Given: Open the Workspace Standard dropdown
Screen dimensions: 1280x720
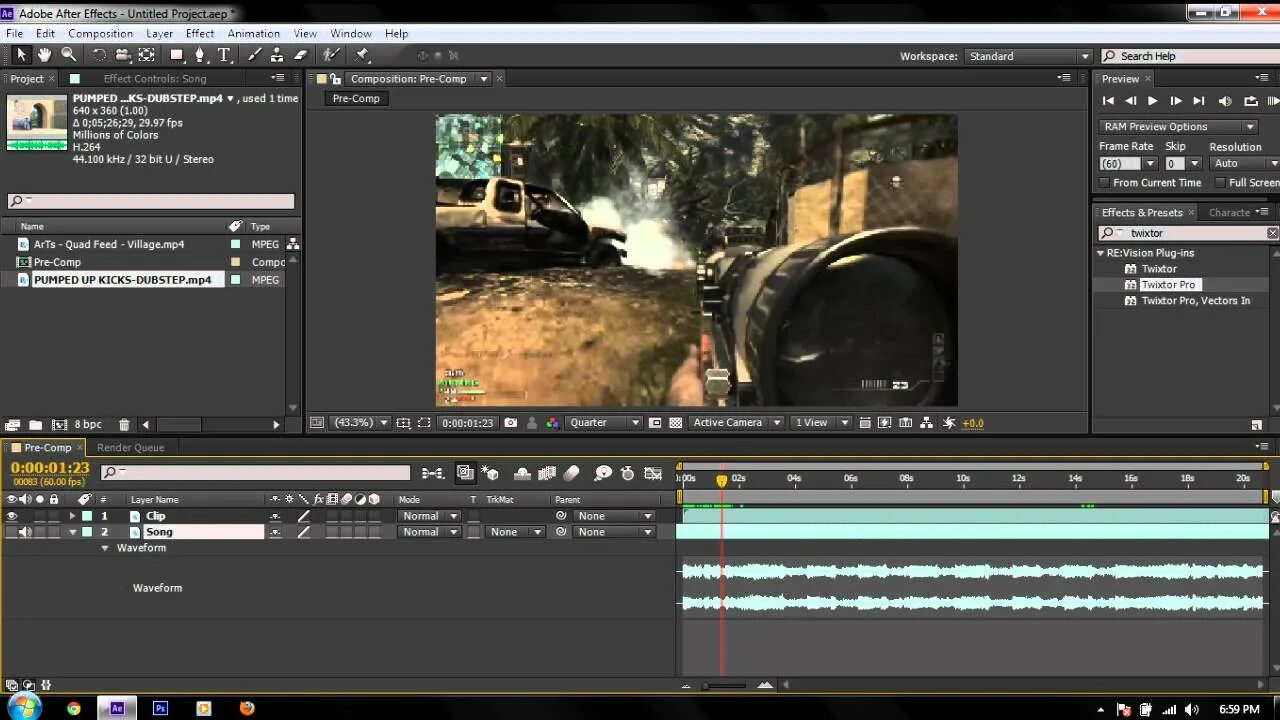Looking at the screenshot, I should point(1027,57).
